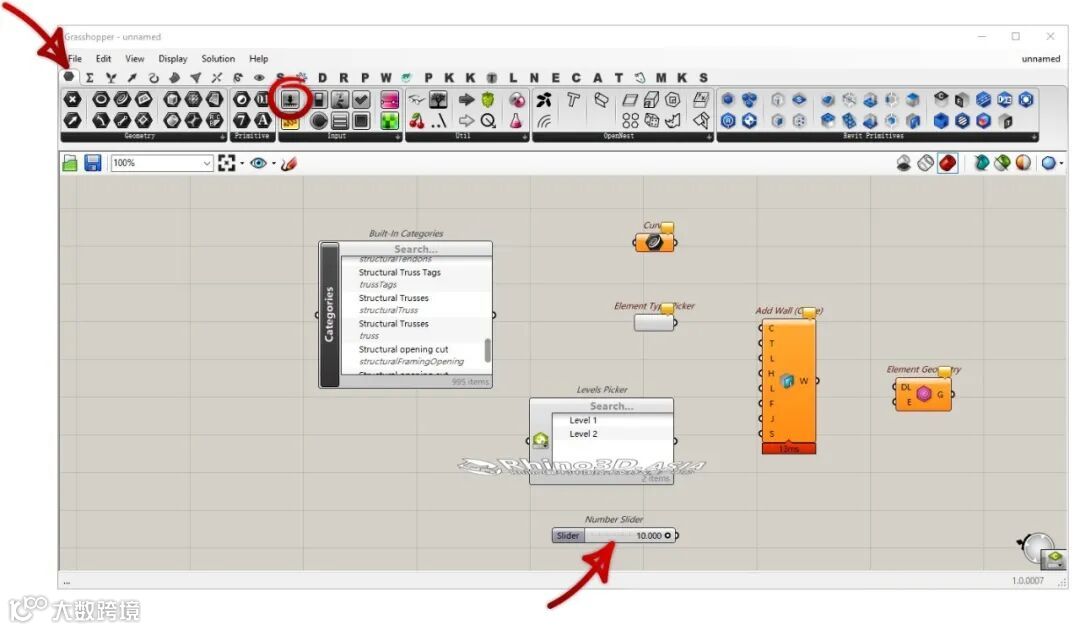The image size is (1080, 630).
Task: Open preview mesh quality blue sphere icon
Action: tap(1048, 163)
